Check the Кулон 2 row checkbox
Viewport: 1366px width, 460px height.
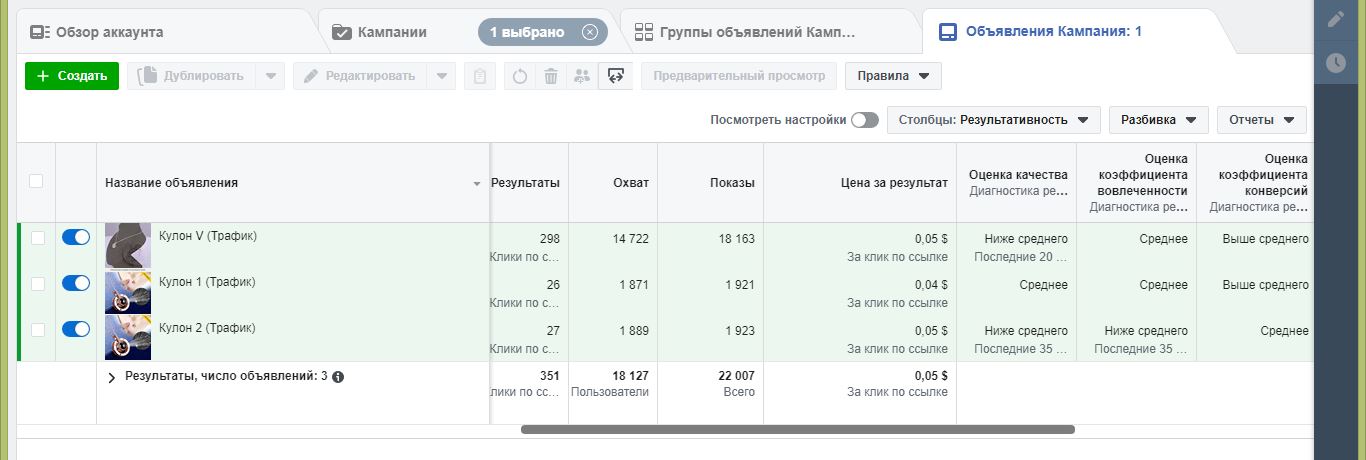37,330
